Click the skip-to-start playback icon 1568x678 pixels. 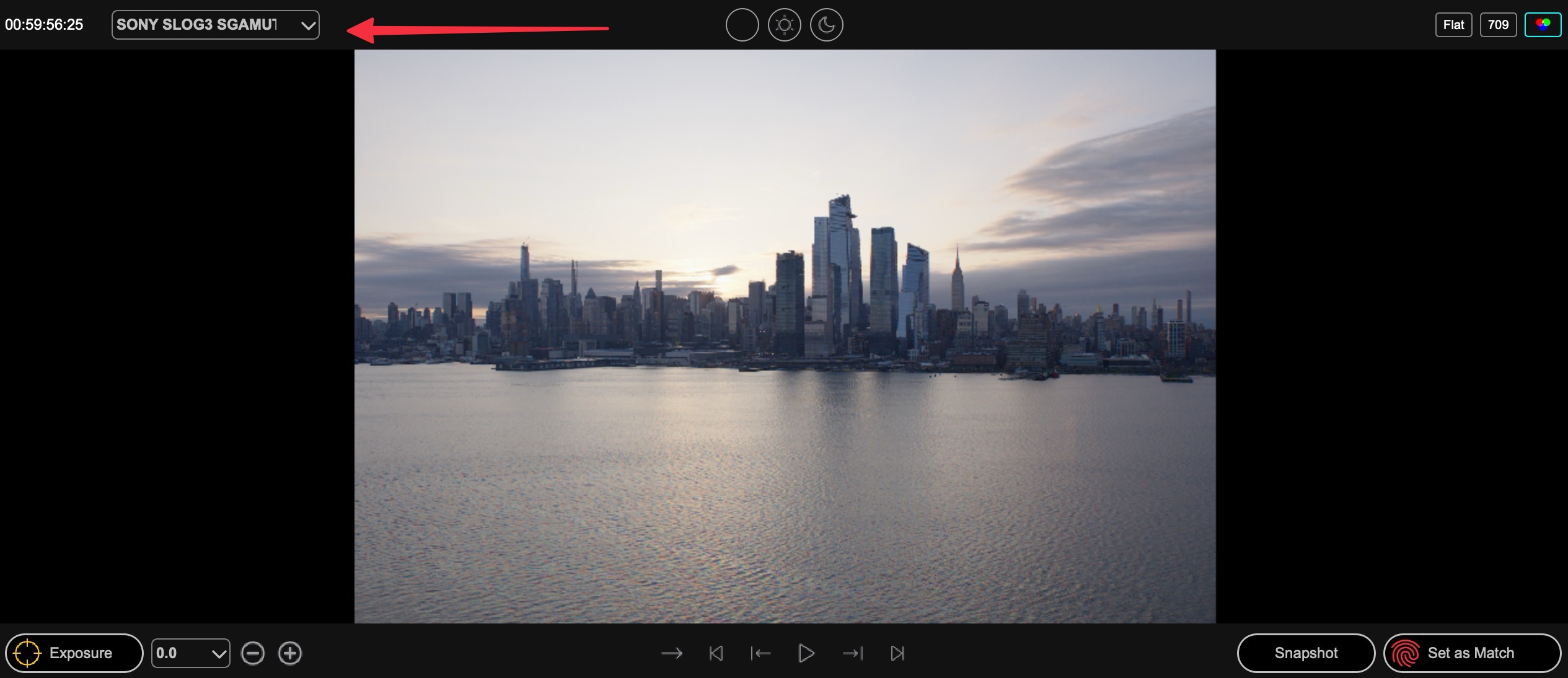pos(716,653)
